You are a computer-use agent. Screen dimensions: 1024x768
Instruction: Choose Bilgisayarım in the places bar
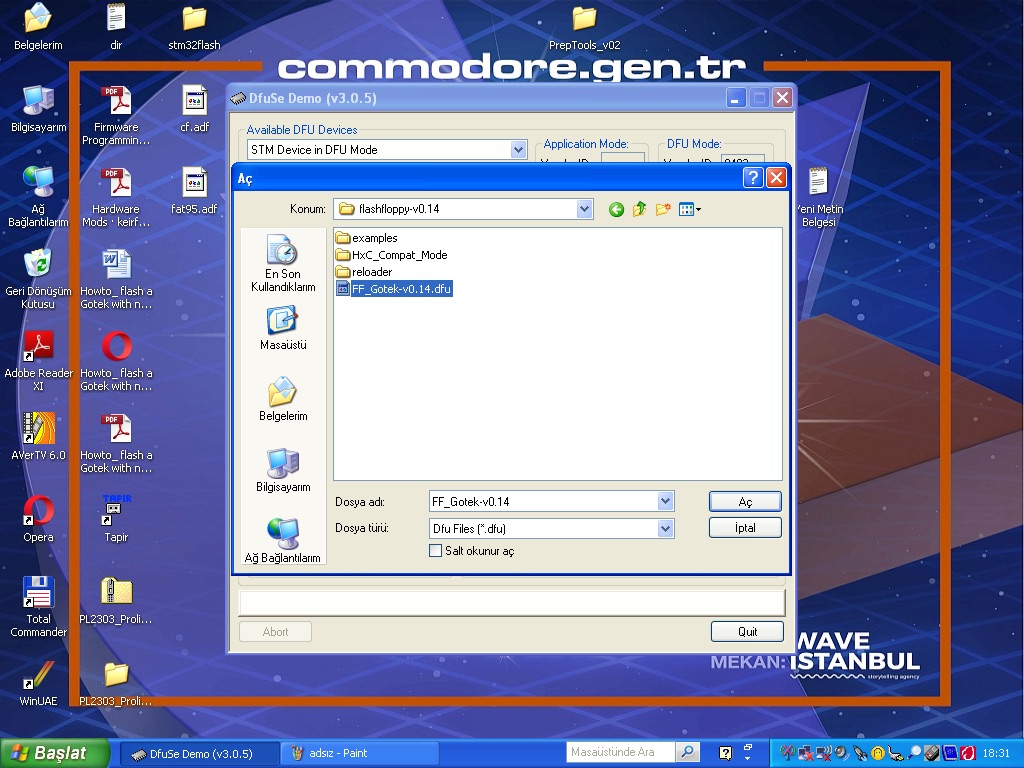click(x=282, y=471)
